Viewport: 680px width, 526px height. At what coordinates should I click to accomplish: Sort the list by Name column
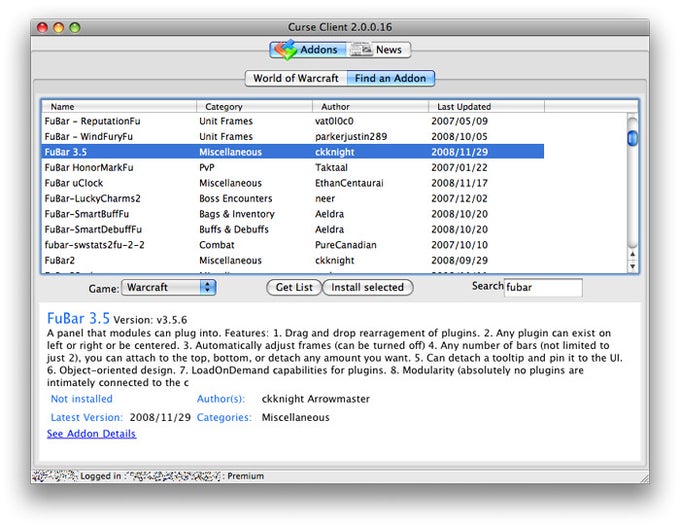click(x=119, y=107)
